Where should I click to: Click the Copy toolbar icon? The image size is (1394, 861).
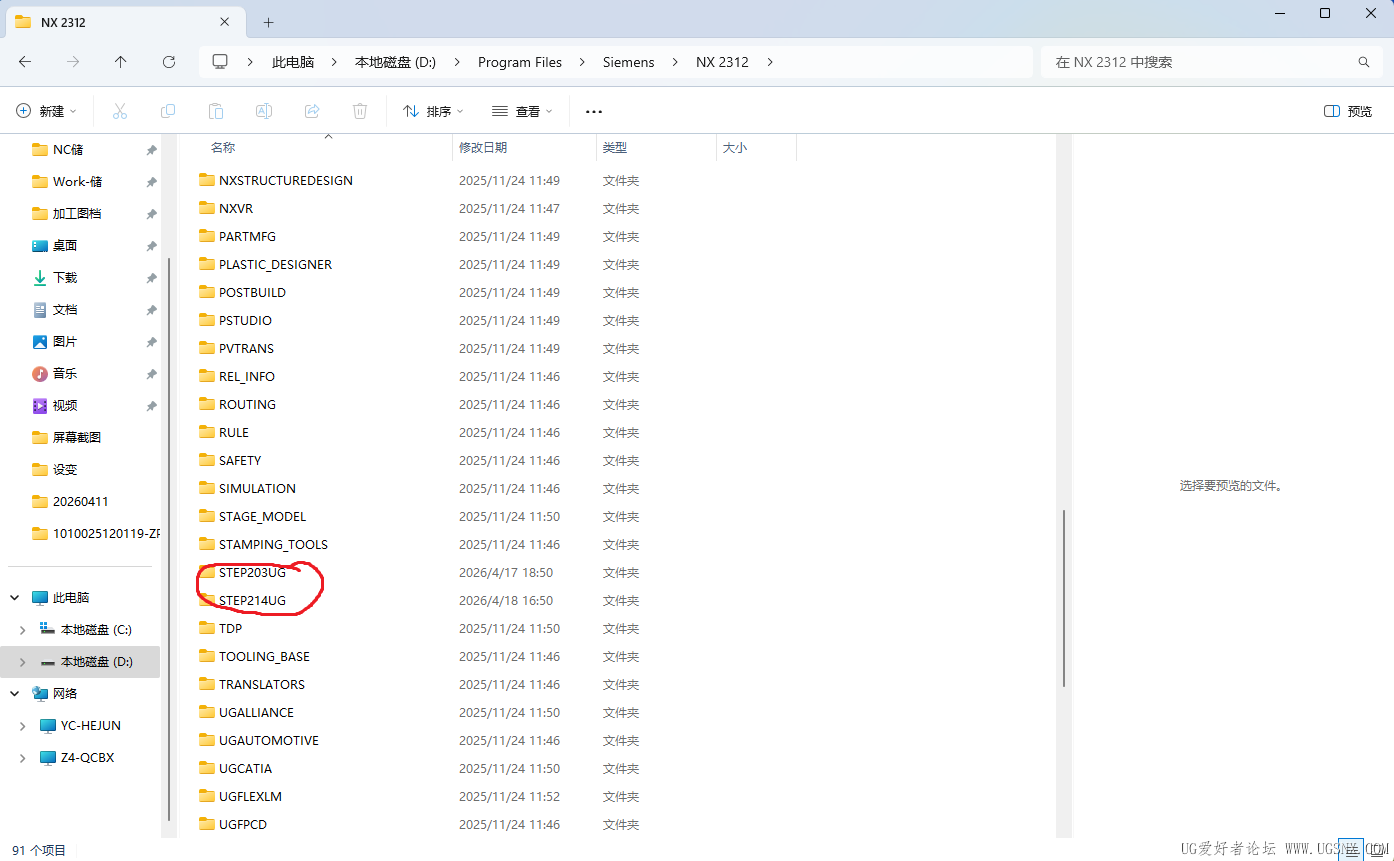168,111
